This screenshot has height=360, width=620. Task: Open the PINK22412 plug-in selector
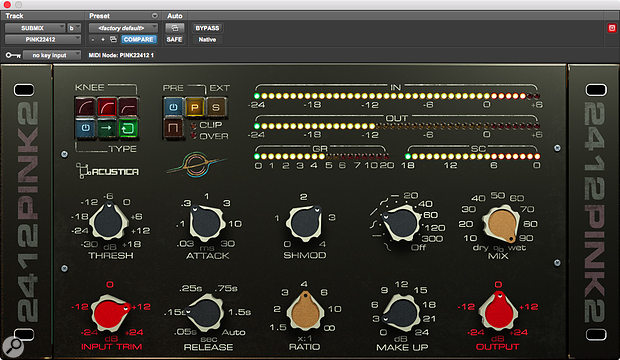(43, 40)
